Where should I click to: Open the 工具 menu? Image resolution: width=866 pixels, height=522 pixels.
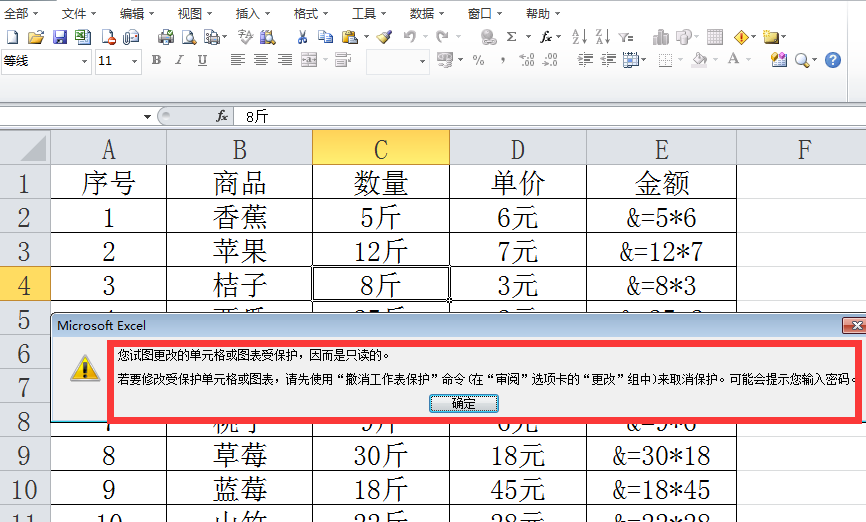coord(368,13)
